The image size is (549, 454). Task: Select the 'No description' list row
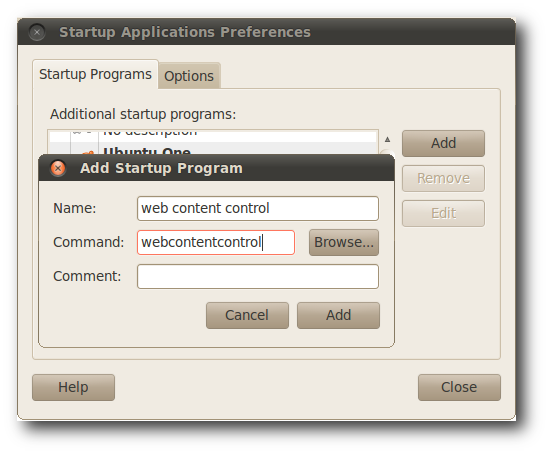pos(213,136)
